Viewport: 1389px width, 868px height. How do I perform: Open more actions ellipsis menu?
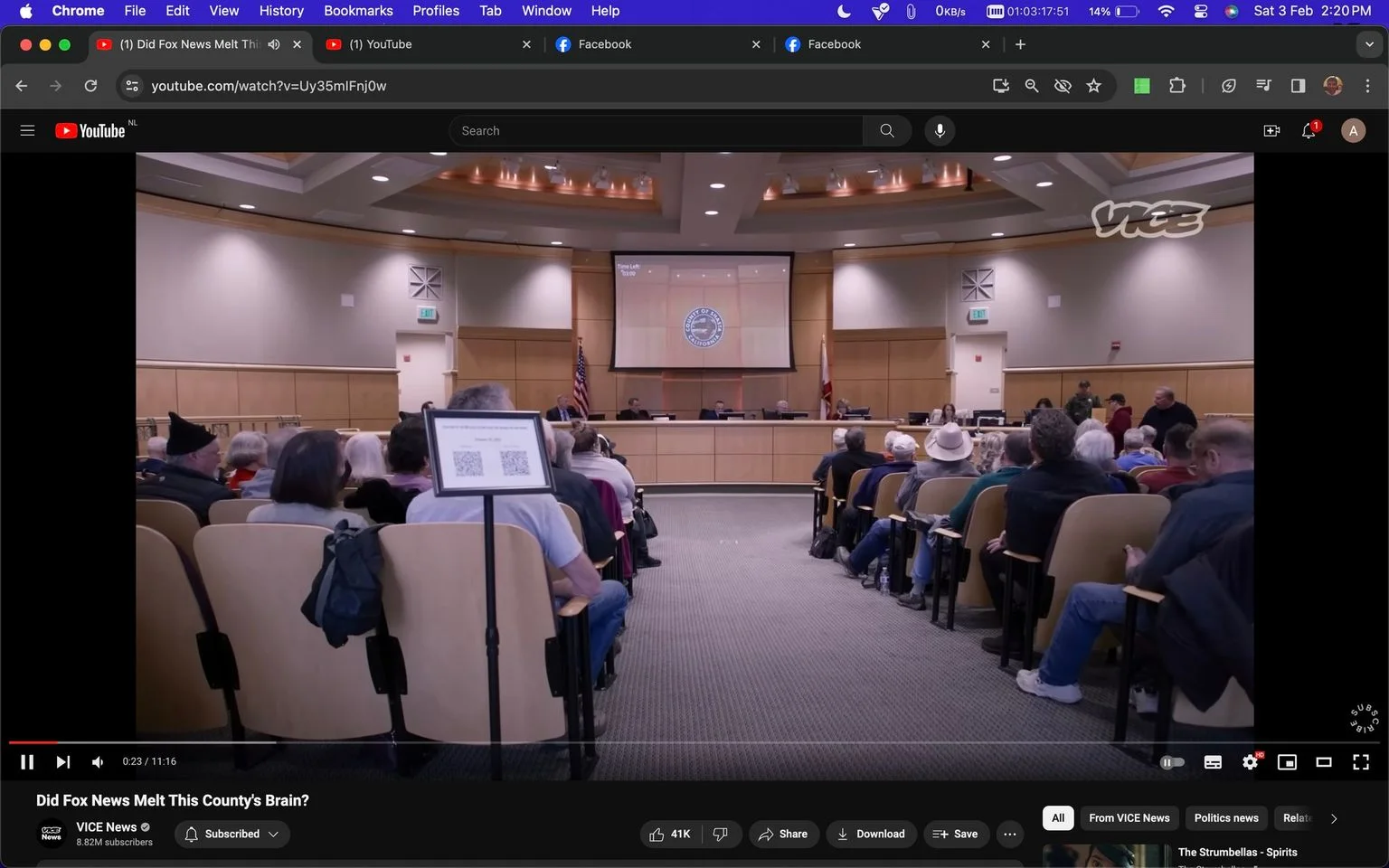pos(1010,834)
